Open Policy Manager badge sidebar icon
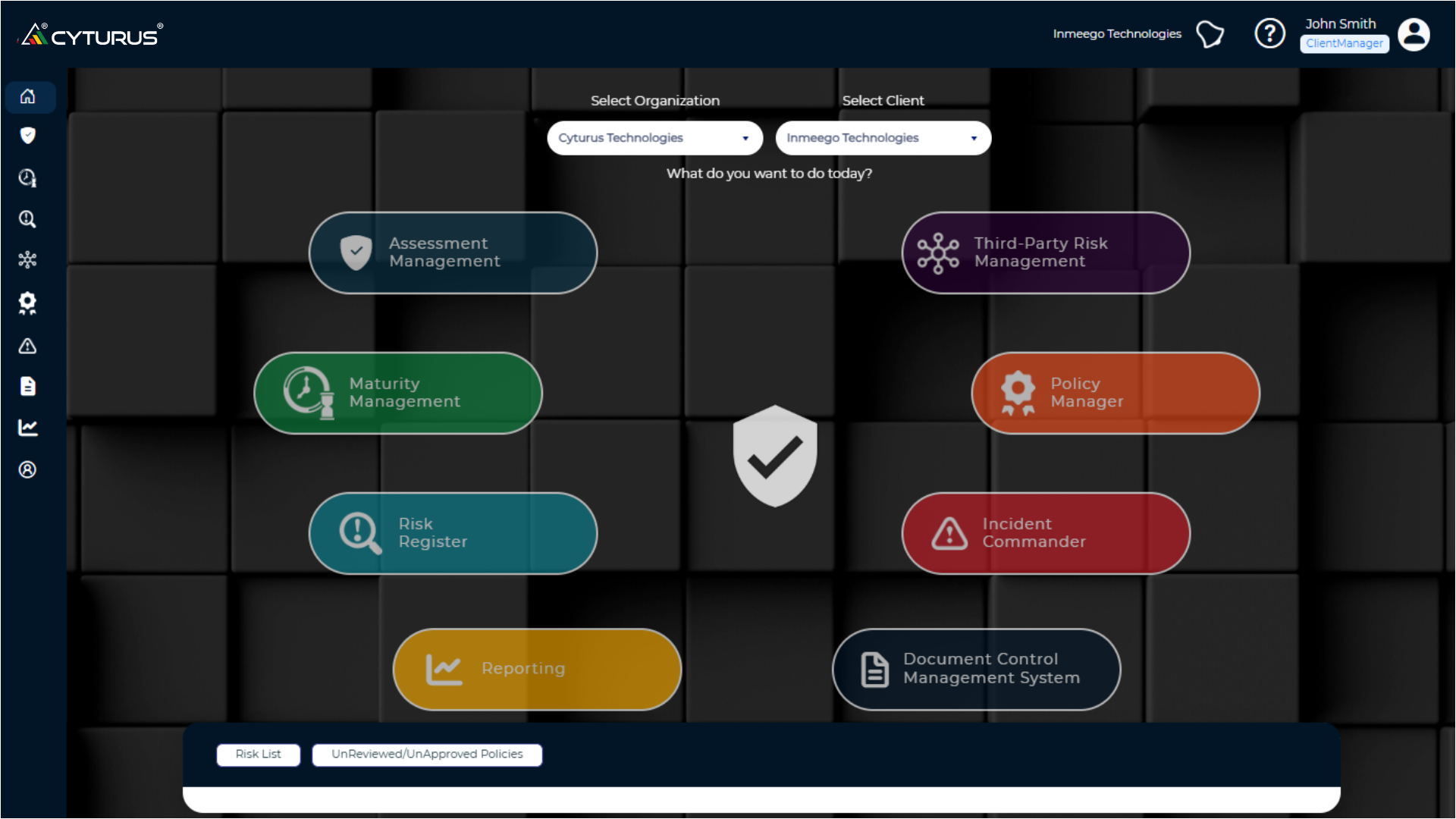 point(28,303)
